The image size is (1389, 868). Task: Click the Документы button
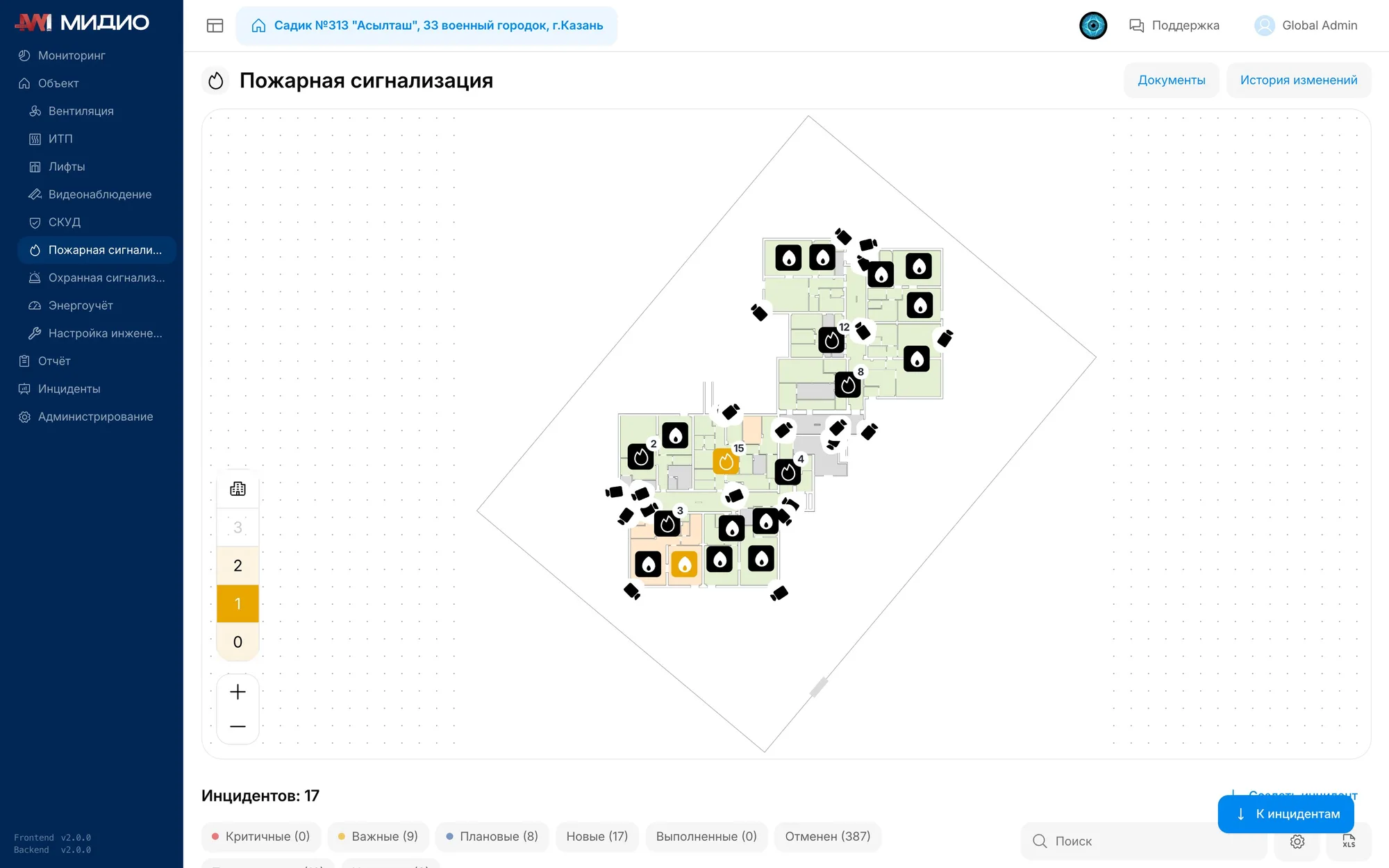(1172, 80)
